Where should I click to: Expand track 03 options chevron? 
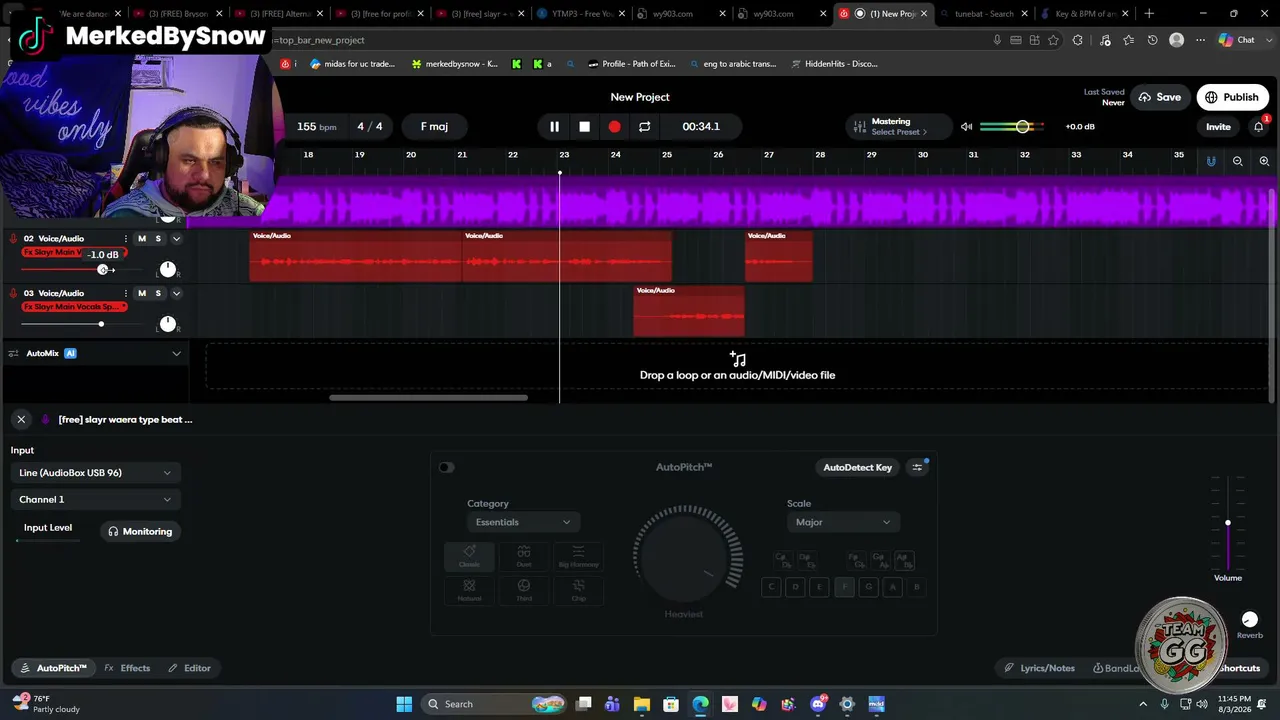[176, 294]
